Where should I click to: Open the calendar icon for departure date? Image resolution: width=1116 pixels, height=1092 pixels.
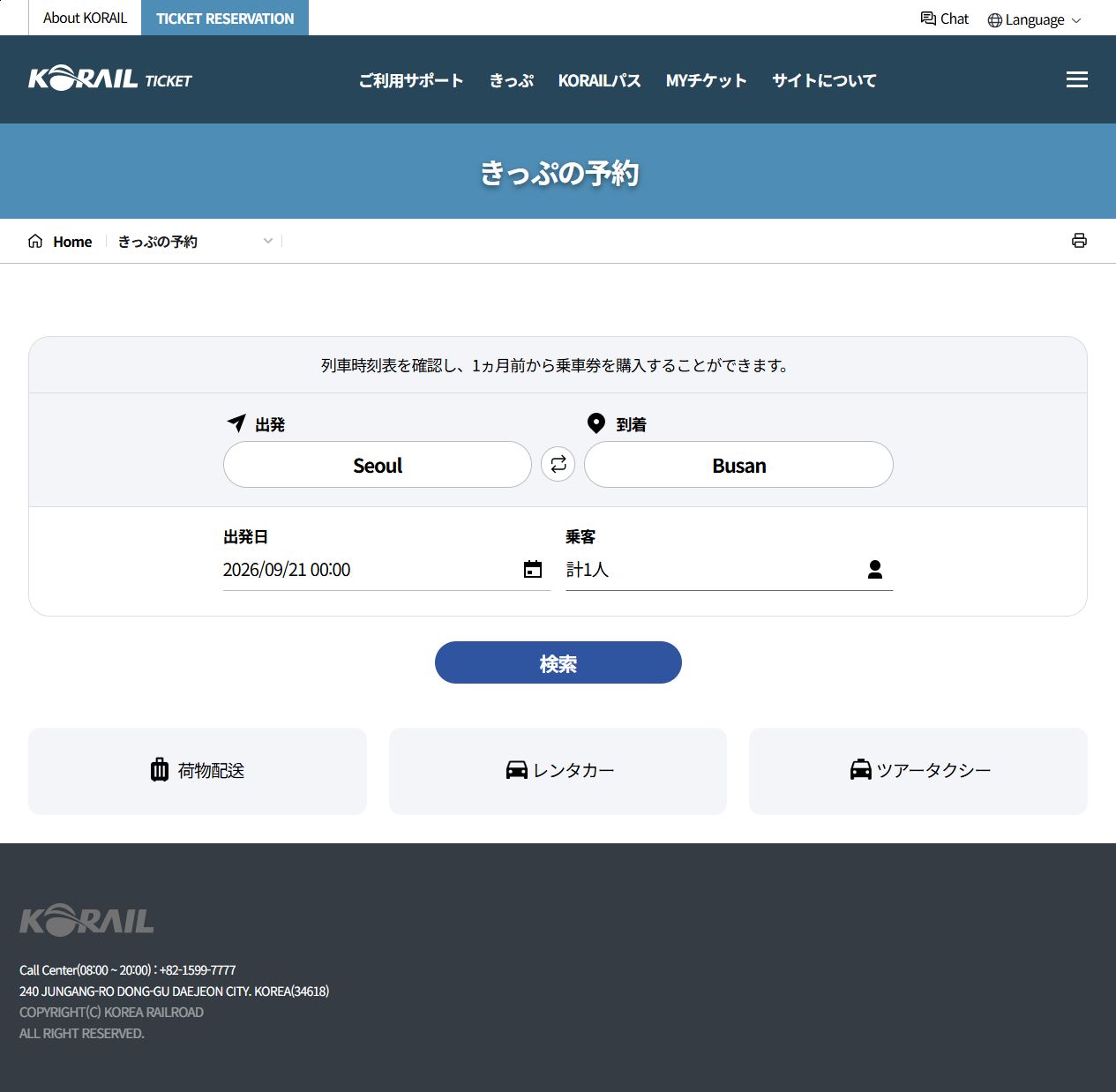pos(533,569)
